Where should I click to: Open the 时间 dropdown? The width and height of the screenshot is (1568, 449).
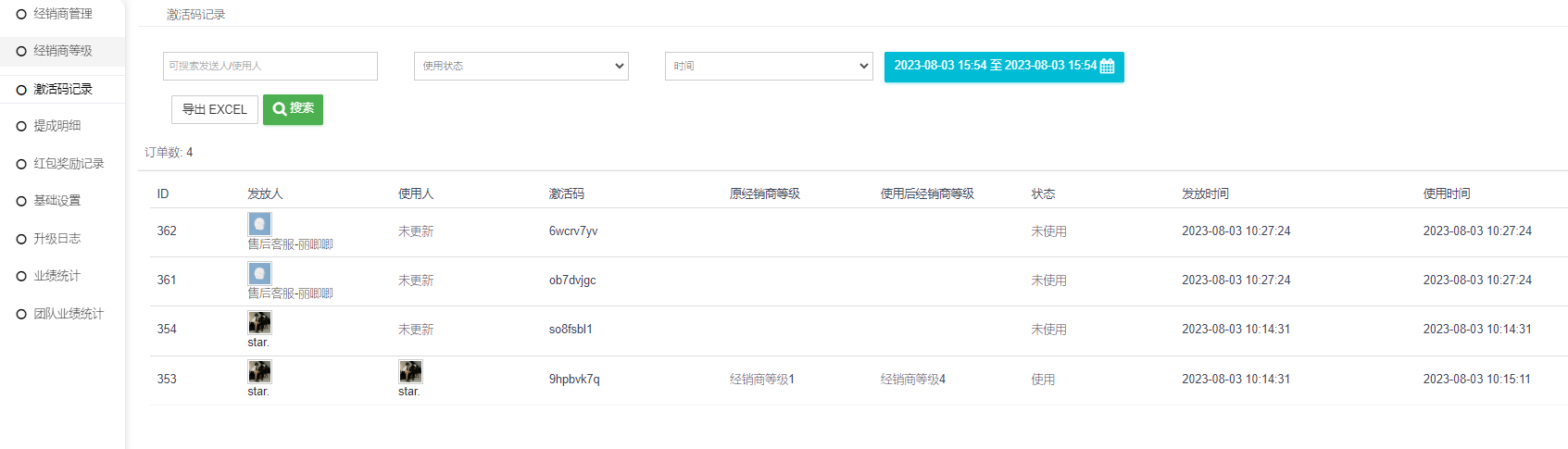(x=768, y=66)
